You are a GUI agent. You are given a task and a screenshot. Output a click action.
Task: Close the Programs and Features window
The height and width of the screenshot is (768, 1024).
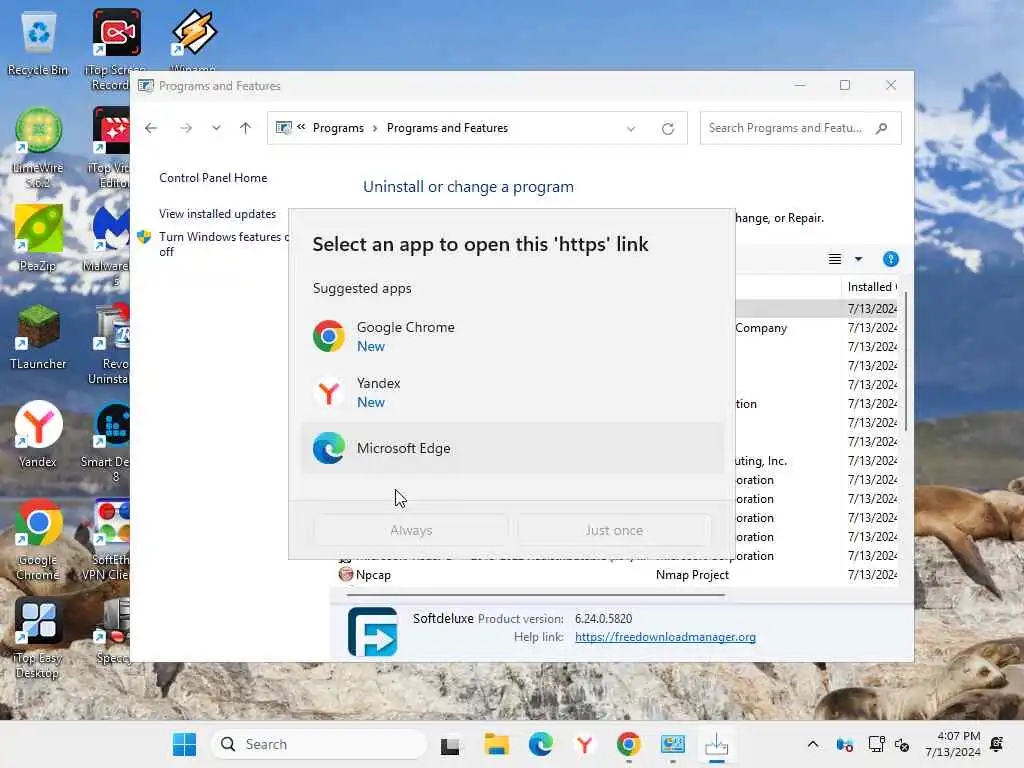[x=891, y=86]
